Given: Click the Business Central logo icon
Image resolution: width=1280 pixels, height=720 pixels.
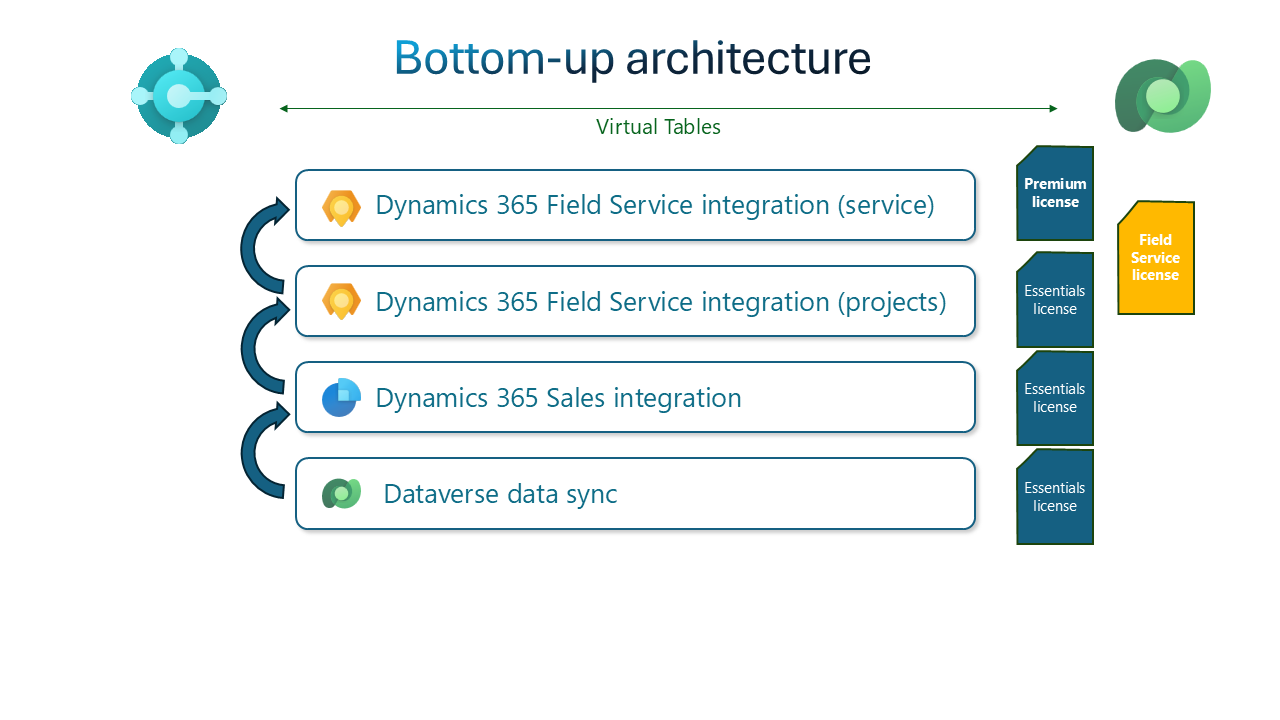Looking at the screenshot, I should click(x=179, y=96).
